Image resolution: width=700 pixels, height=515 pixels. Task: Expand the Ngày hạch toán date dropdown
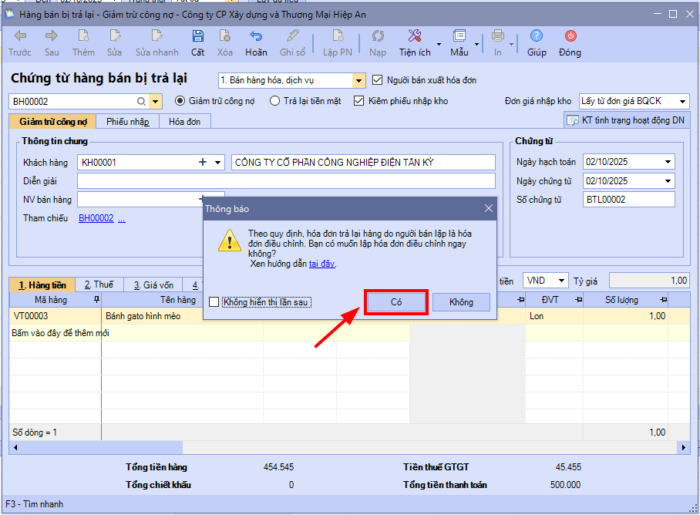coord(668,162)
